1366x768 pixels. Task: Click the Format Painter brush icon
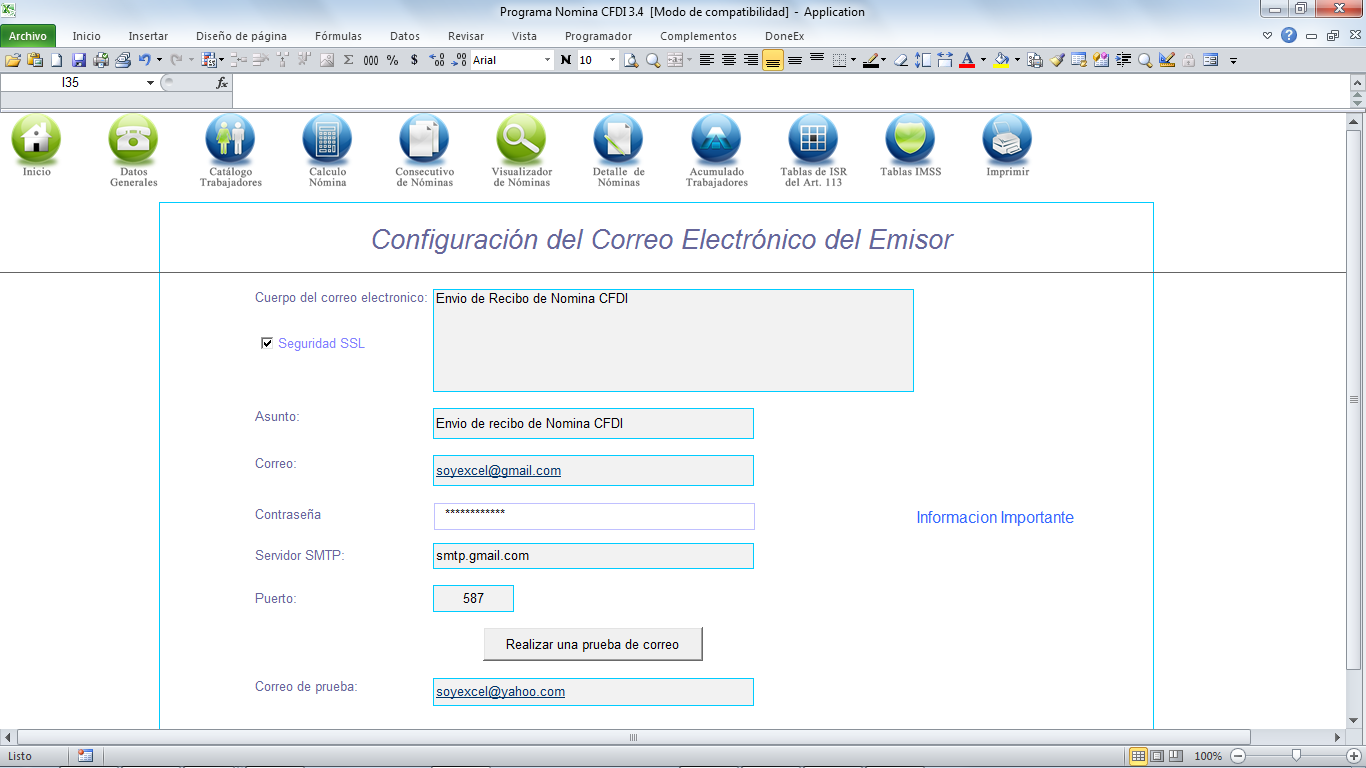point(1057,60)
